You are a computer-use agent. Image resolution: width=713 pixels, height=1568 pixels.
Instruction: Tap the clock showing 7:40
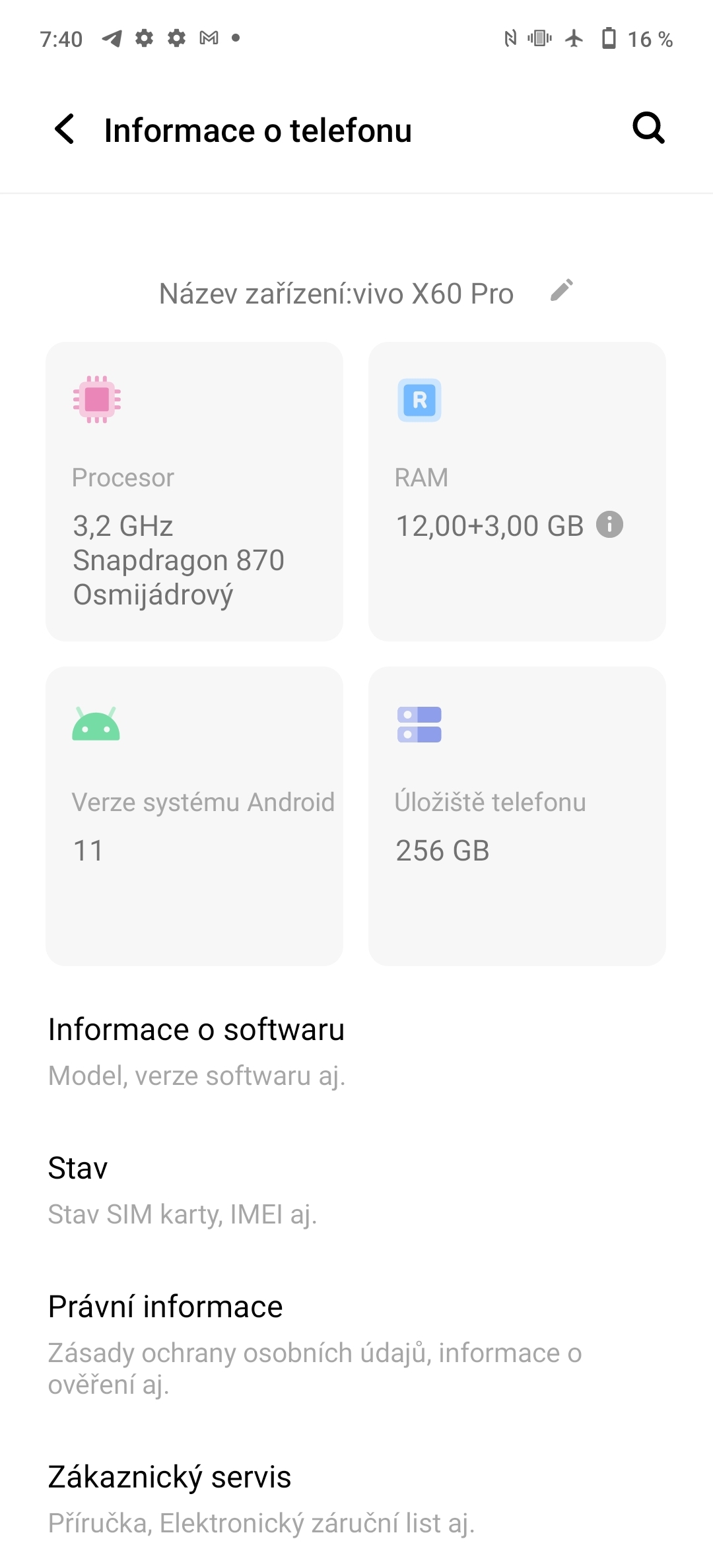pyautogui.click(x=61, y=38)
